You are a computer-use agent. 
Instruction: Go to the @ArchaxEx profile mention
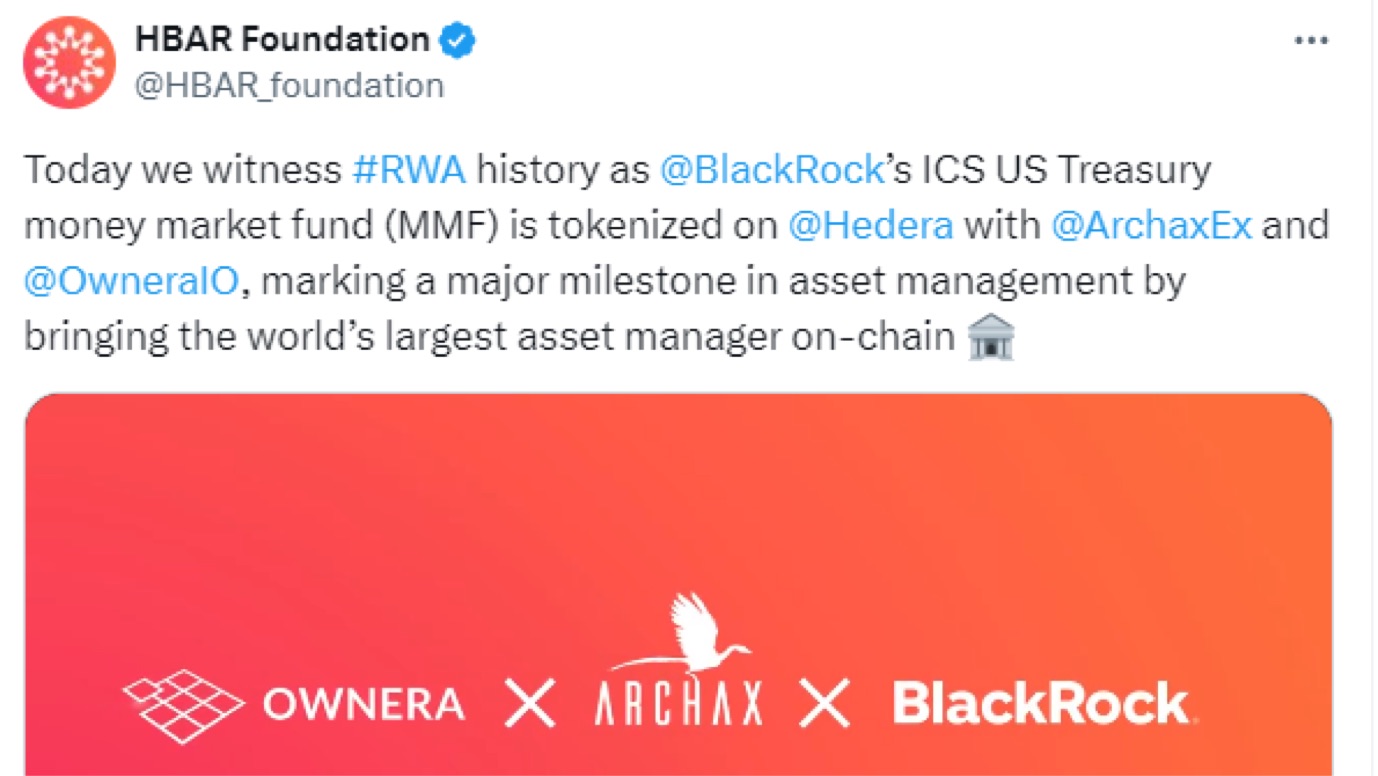point(1151,226)
